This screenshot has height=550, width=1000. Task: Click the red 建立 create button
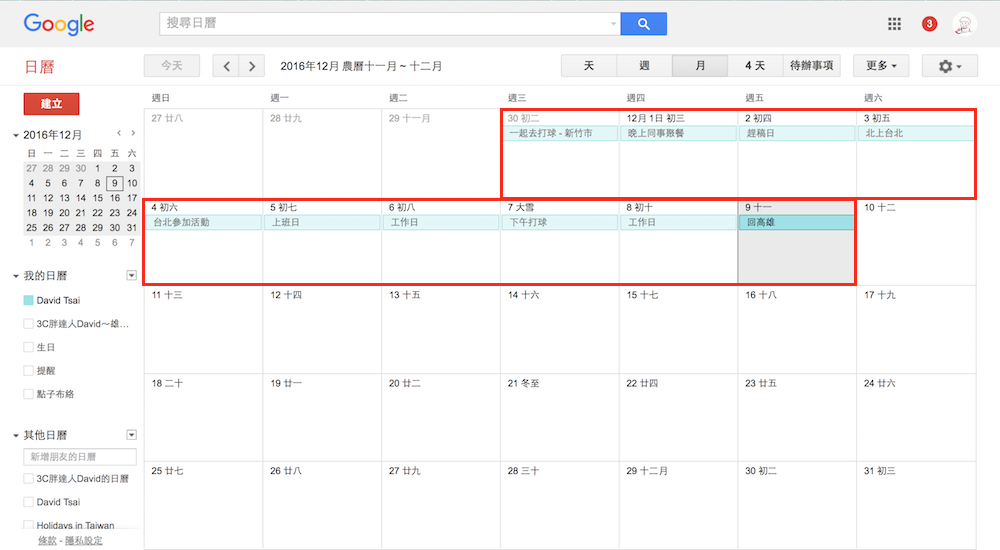click(51, 104)
